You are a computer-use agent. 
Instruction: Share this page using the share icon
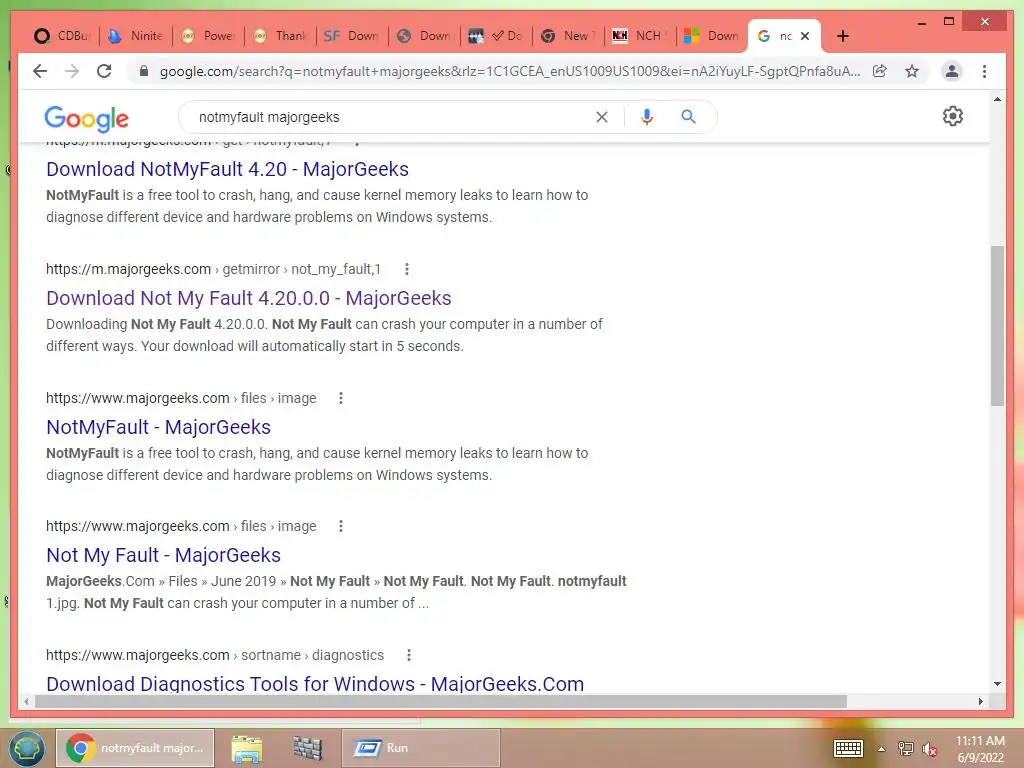[x=880, y=71]
